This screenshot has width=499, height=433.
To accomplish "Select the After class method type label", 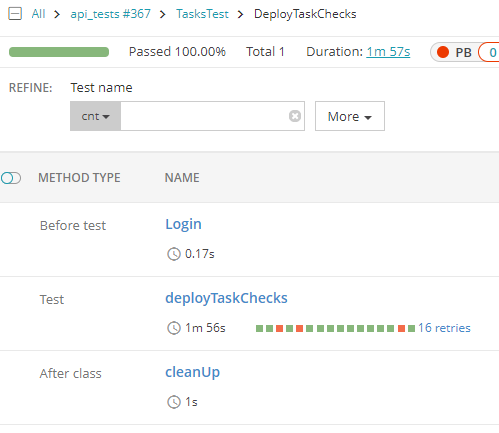I will coord(70,374).
